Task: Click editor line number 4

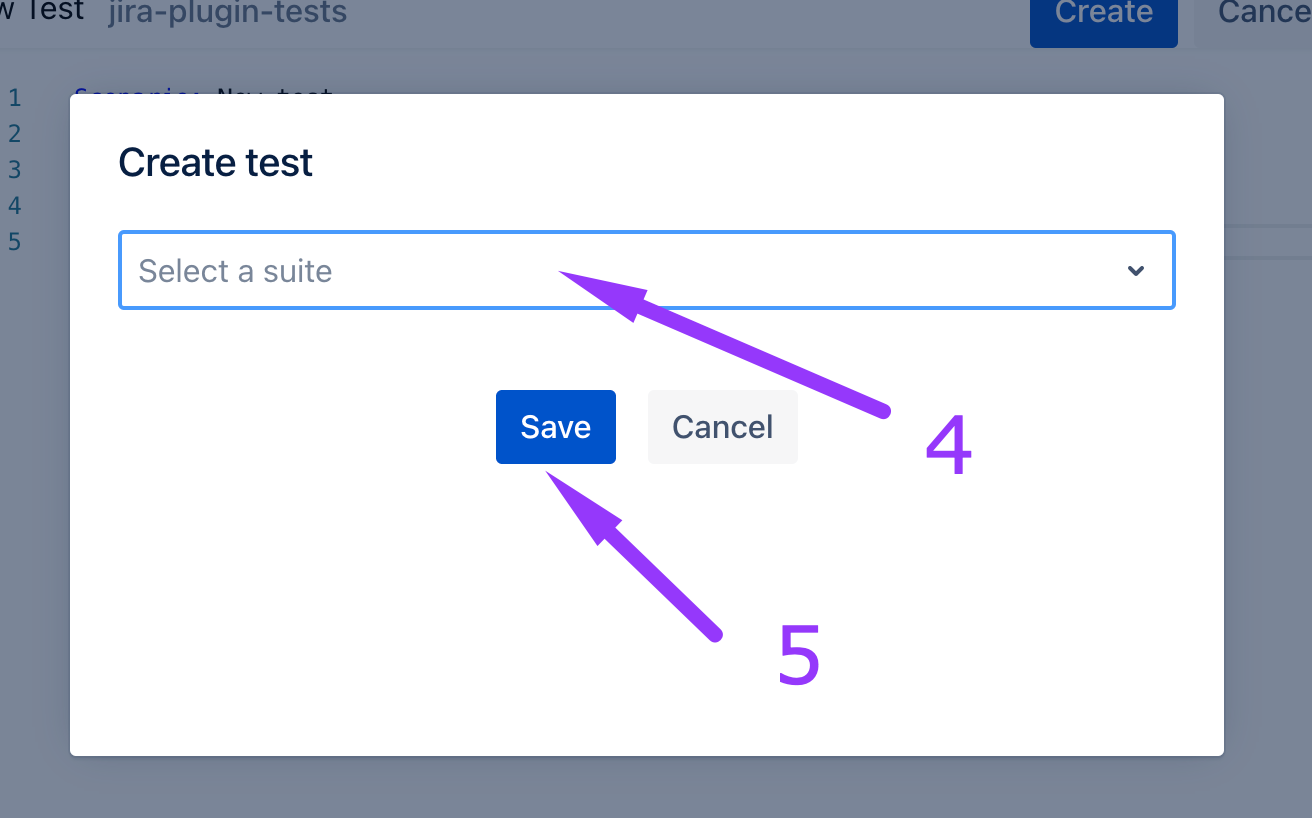Action: pos(15,206)
